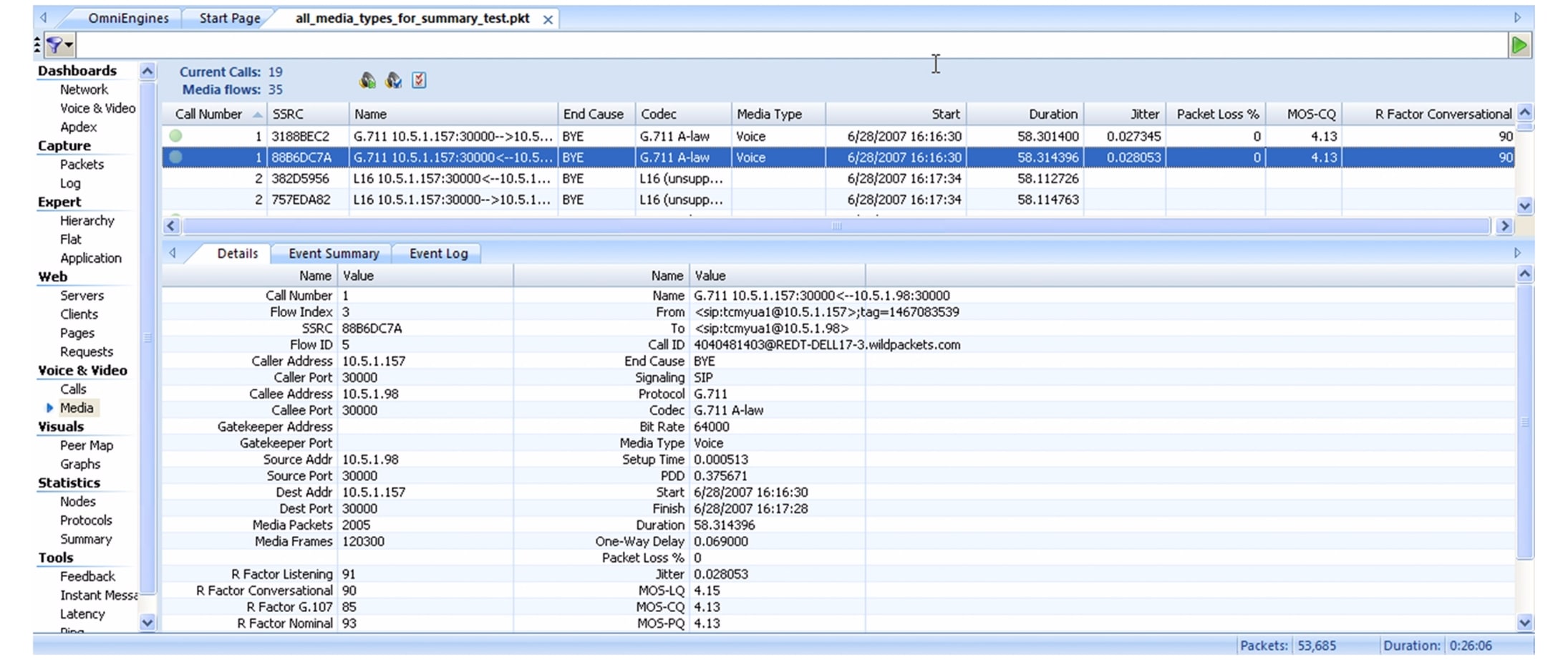This screenshot has height=660, width=1568.
Task: Click the details pane tab scroll left arrow
Action: pos(173,253)
